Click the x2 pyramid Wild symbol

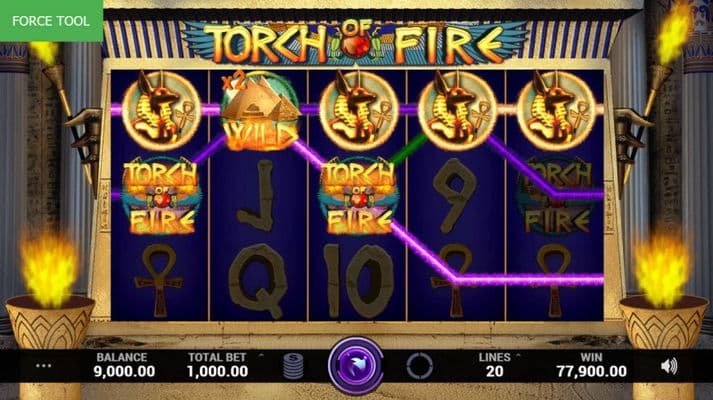(260, 111)
